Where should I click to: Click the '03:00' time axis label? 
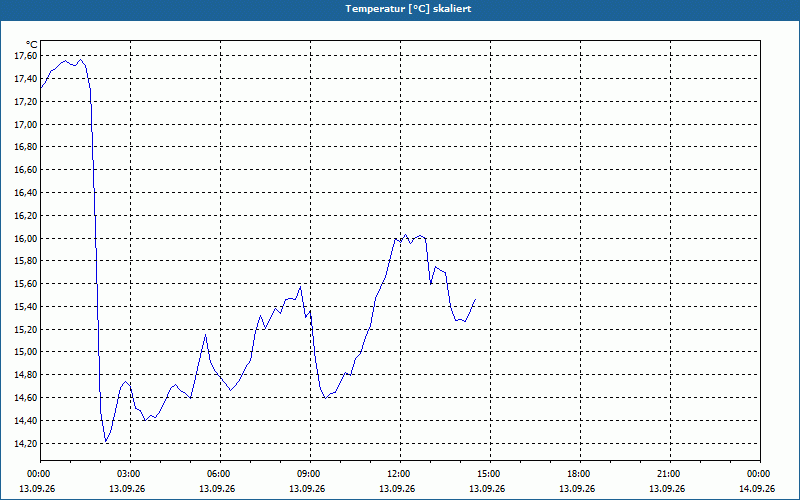point(131,474)
